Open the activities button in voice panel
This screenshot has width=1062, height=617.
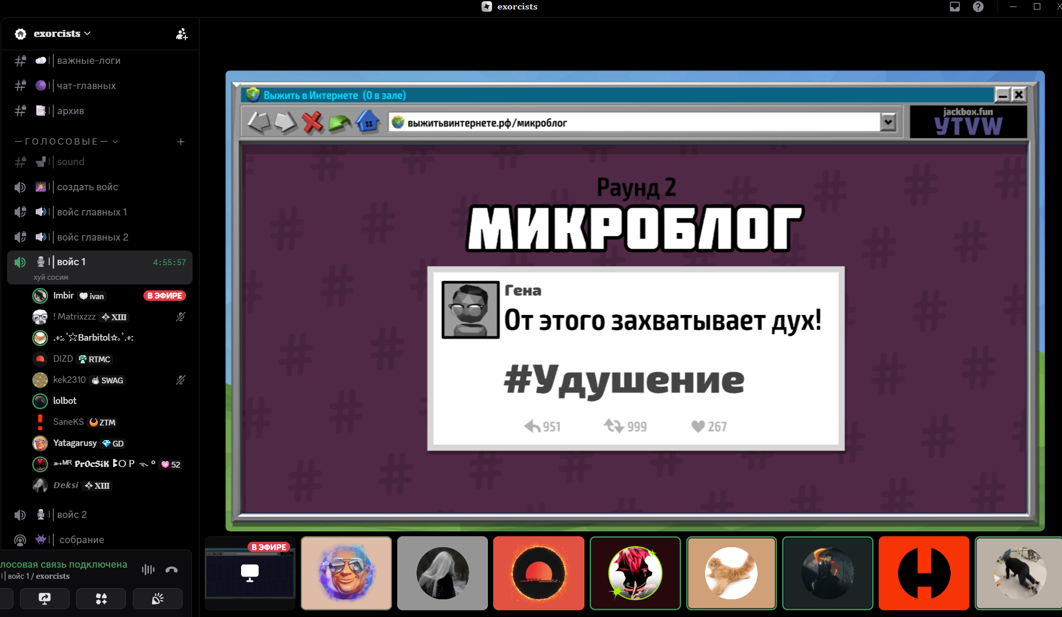(x=101, y=599)
